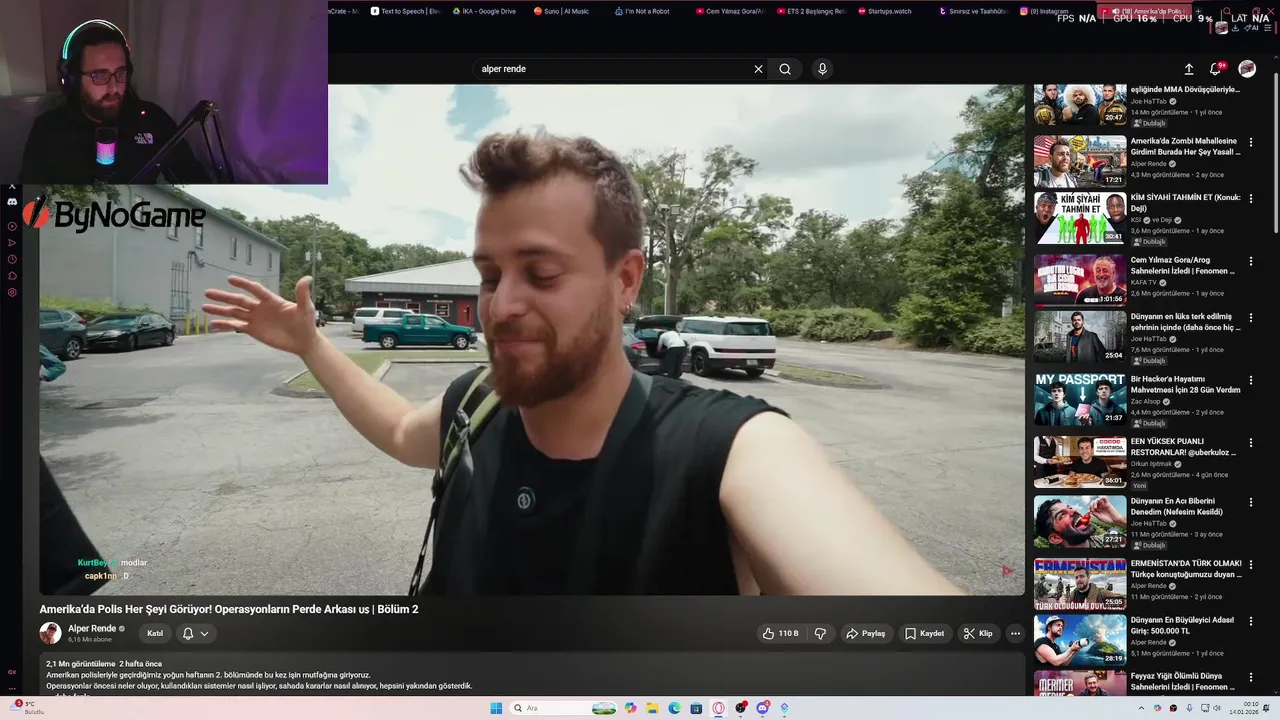Click the Windows taskbar search box

tap(564, 708)
